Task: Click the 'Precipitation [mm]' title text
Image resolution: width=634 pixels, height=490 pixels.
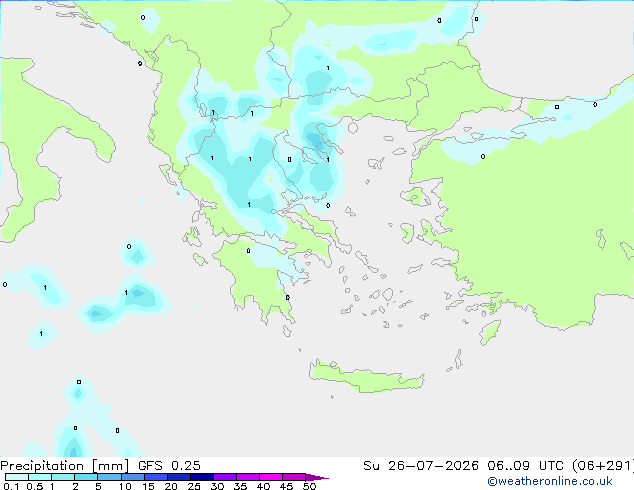Action: click(64, 466)
